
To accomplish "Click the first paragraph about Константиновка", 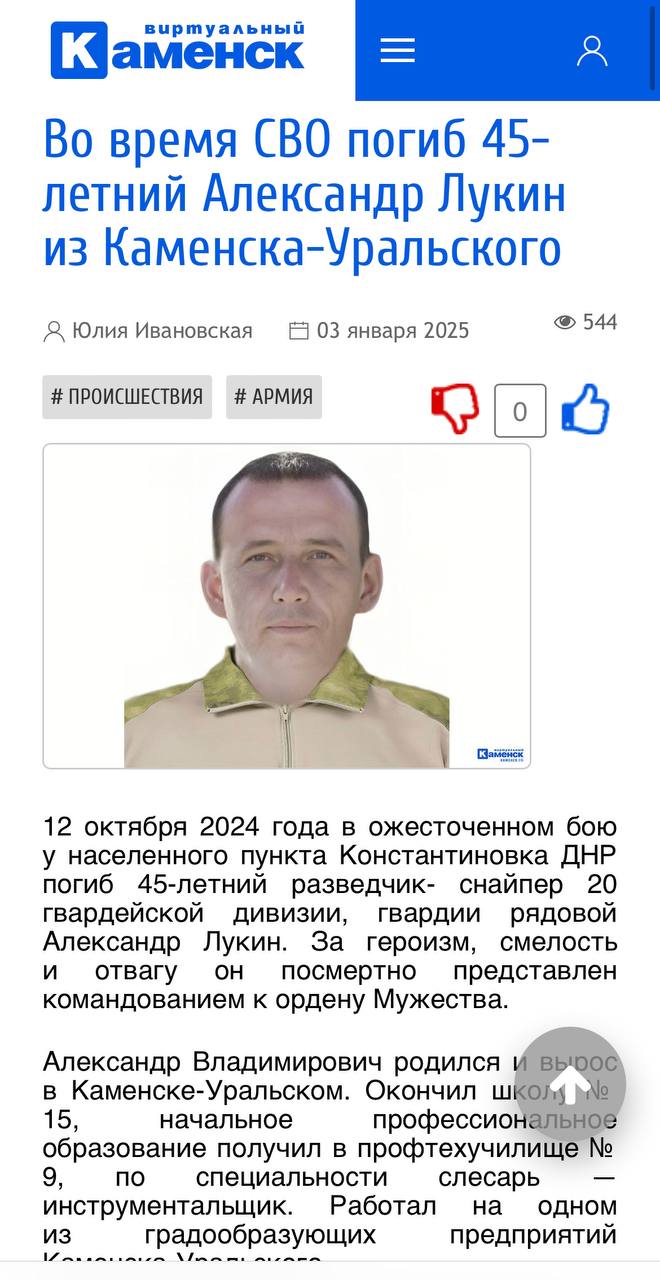I will [330, 914].
